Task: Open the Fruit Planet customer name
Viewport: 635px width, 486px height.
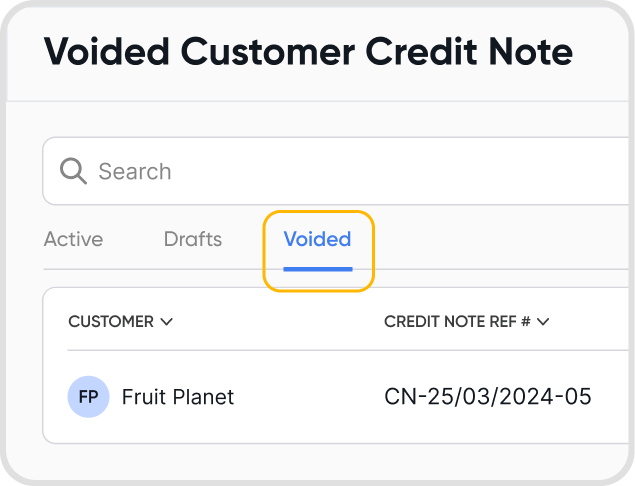Action: point(178,397)
